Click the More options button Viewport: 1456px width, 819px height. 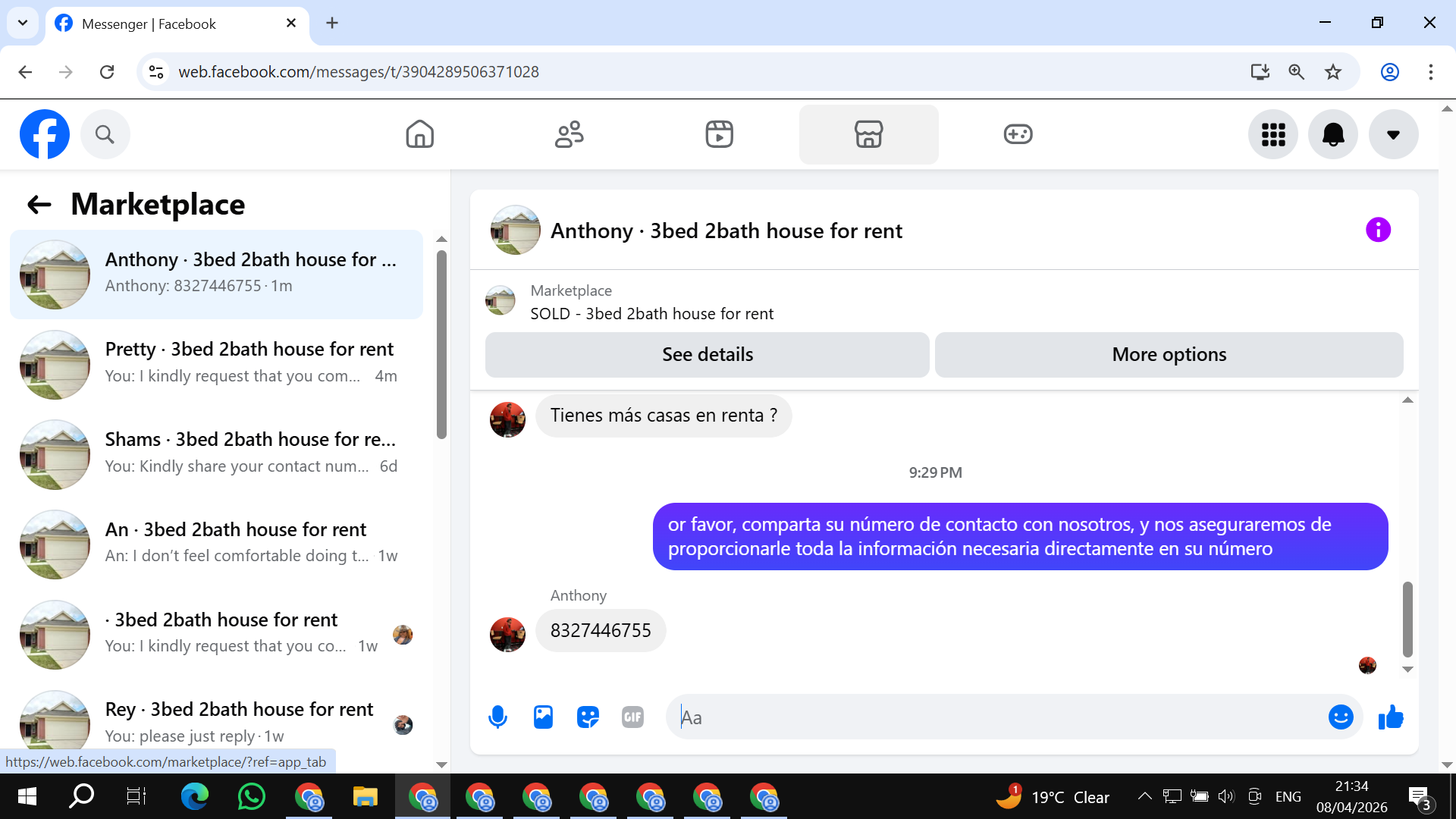pos(1168,354)
